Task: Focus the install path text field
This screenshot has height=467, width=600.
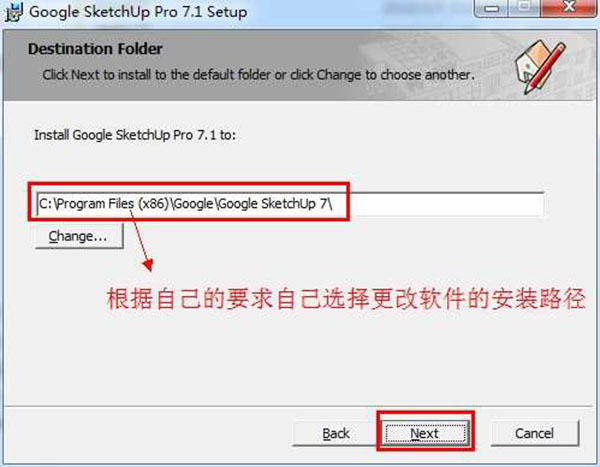Action: [290, 204]
